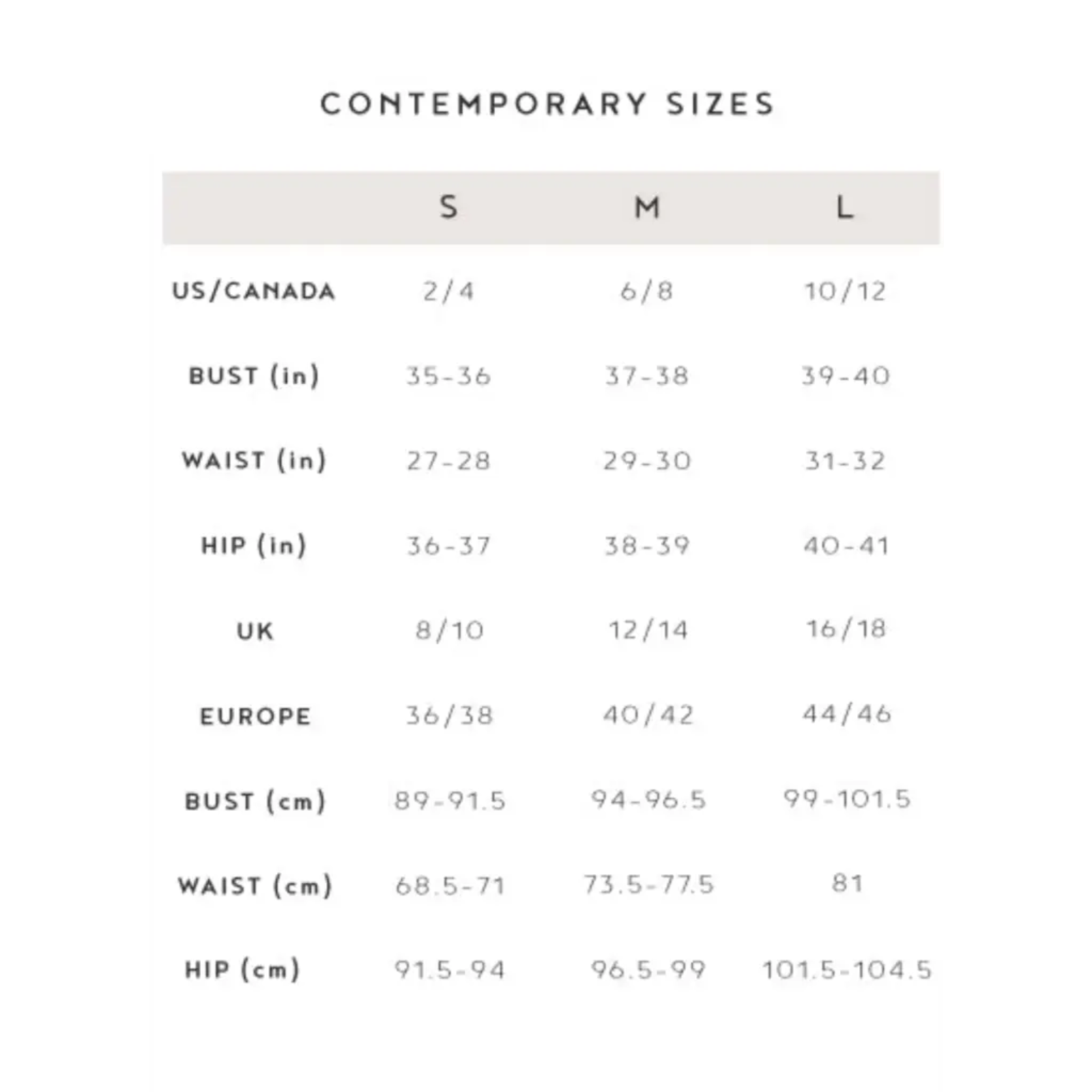
Task: Click the Contemporary Sizes heading
Action: (x=547, y=104)
